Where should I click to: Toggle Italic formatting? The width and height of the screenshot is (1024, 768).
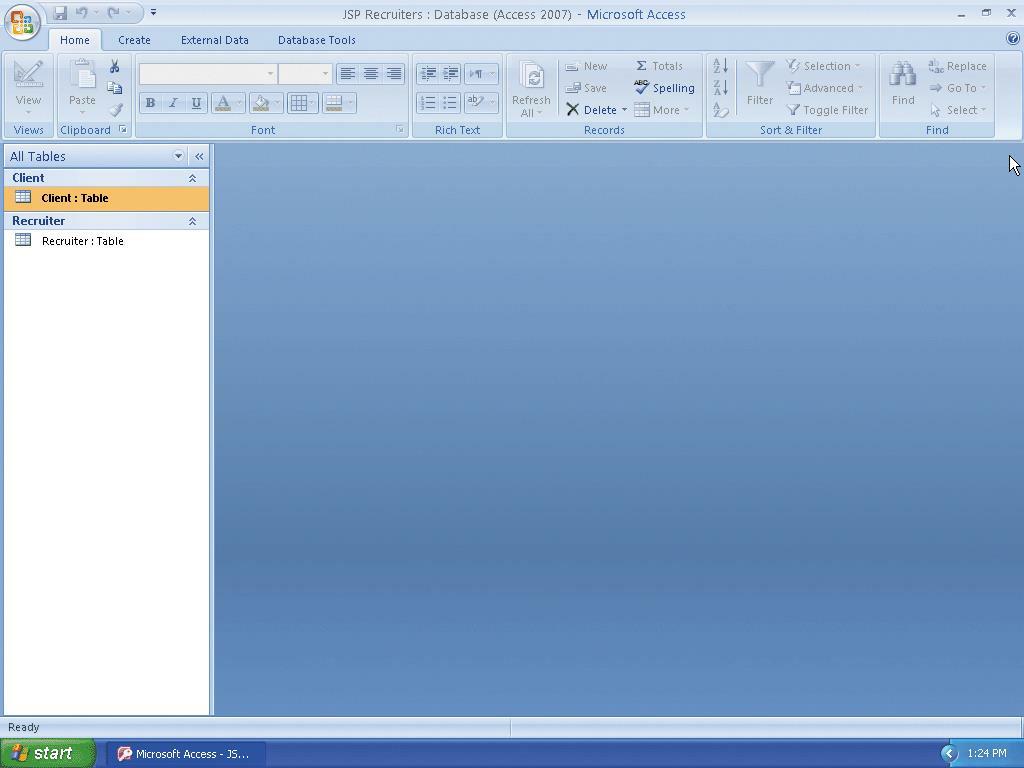pyautogui.click(x=173, y=103)
